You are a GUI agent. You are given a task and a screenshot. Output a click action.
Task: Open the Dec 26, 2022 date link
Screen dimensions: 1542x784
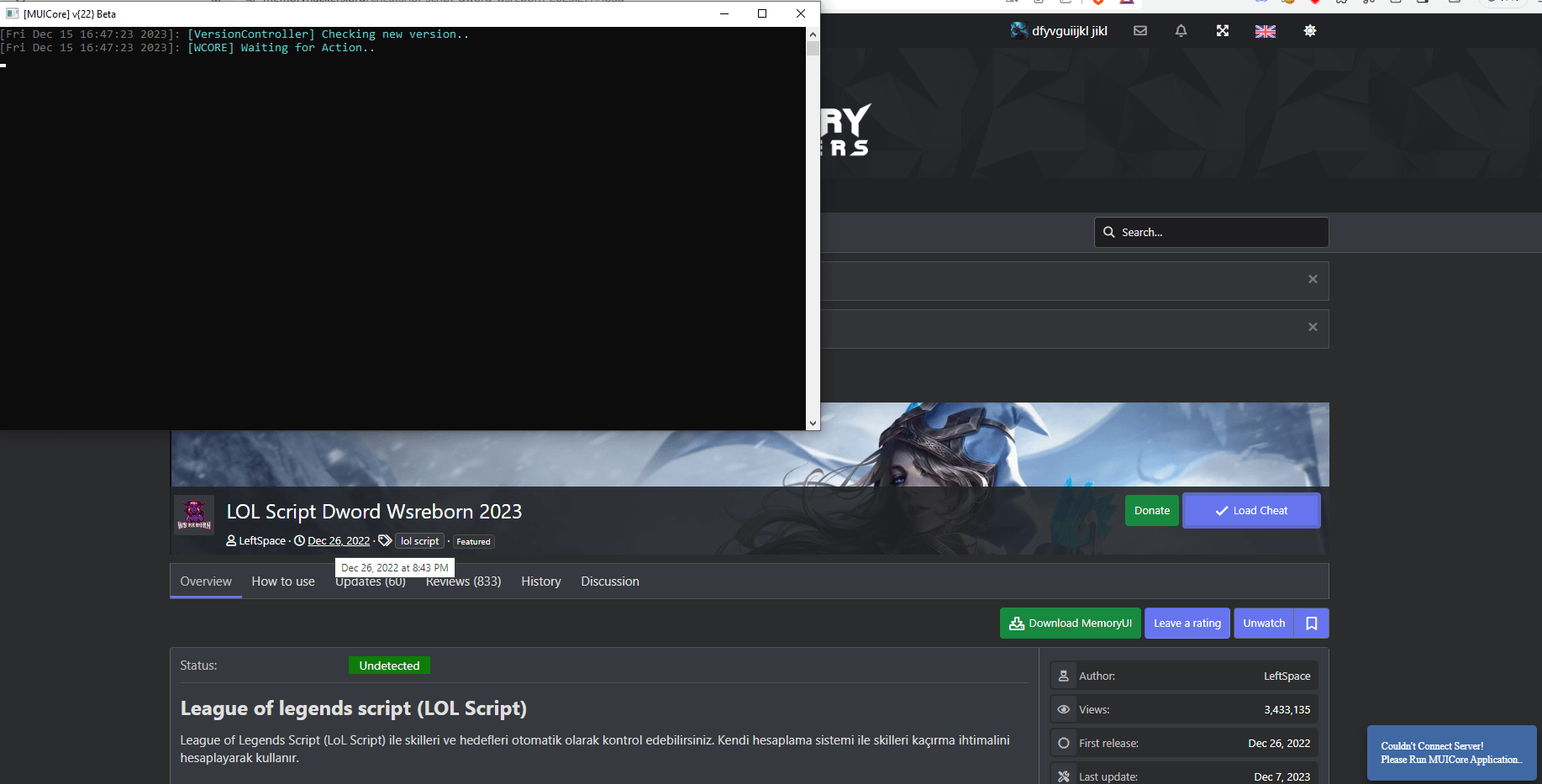coord(339,541)
